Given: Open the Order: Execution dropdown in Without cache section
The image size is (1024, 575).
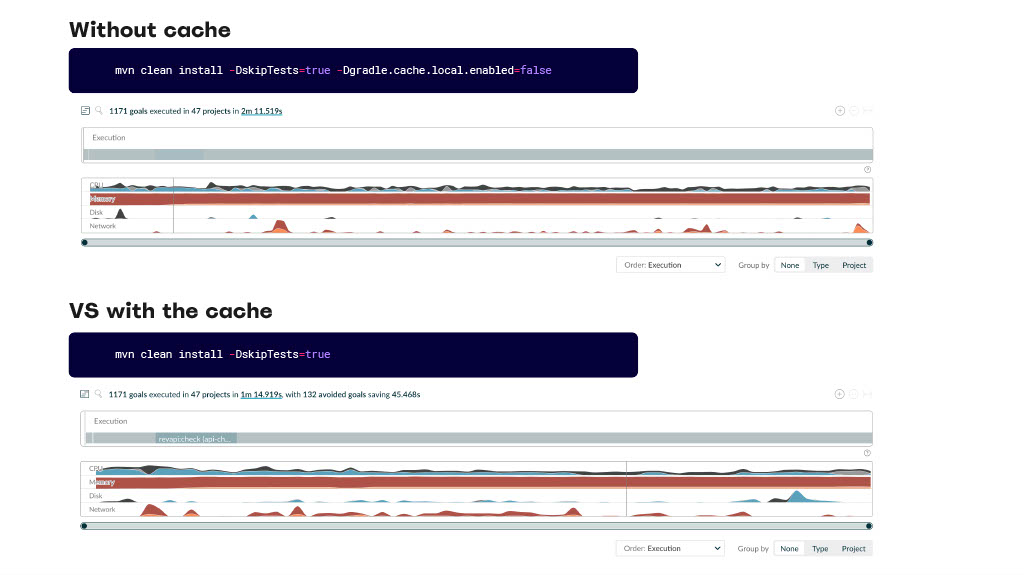Looking at the screenshot, I should tap(671, 265).
